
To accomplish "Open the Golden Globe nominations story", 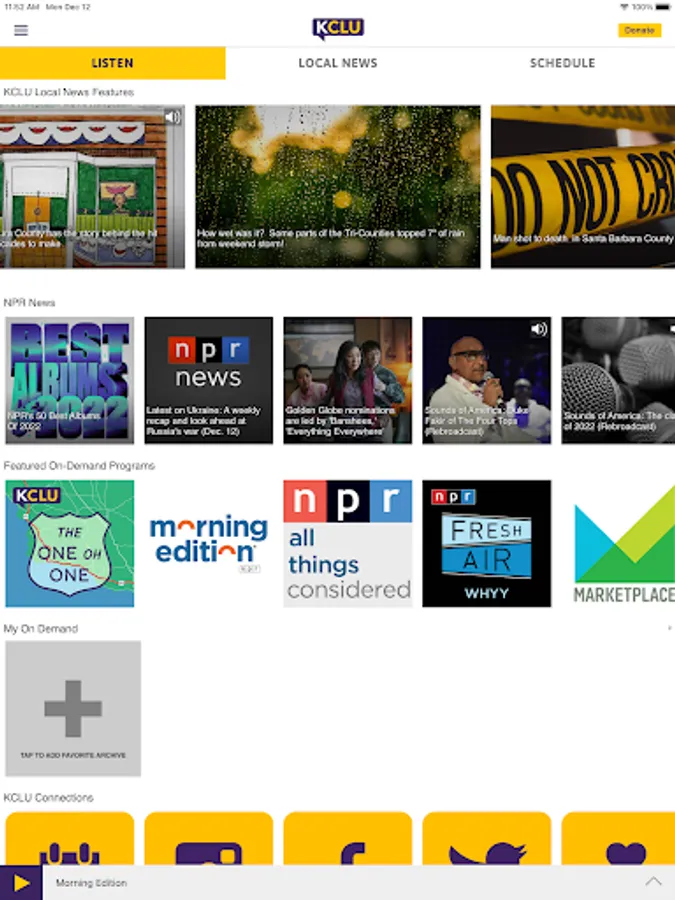I will pos(347,381).
